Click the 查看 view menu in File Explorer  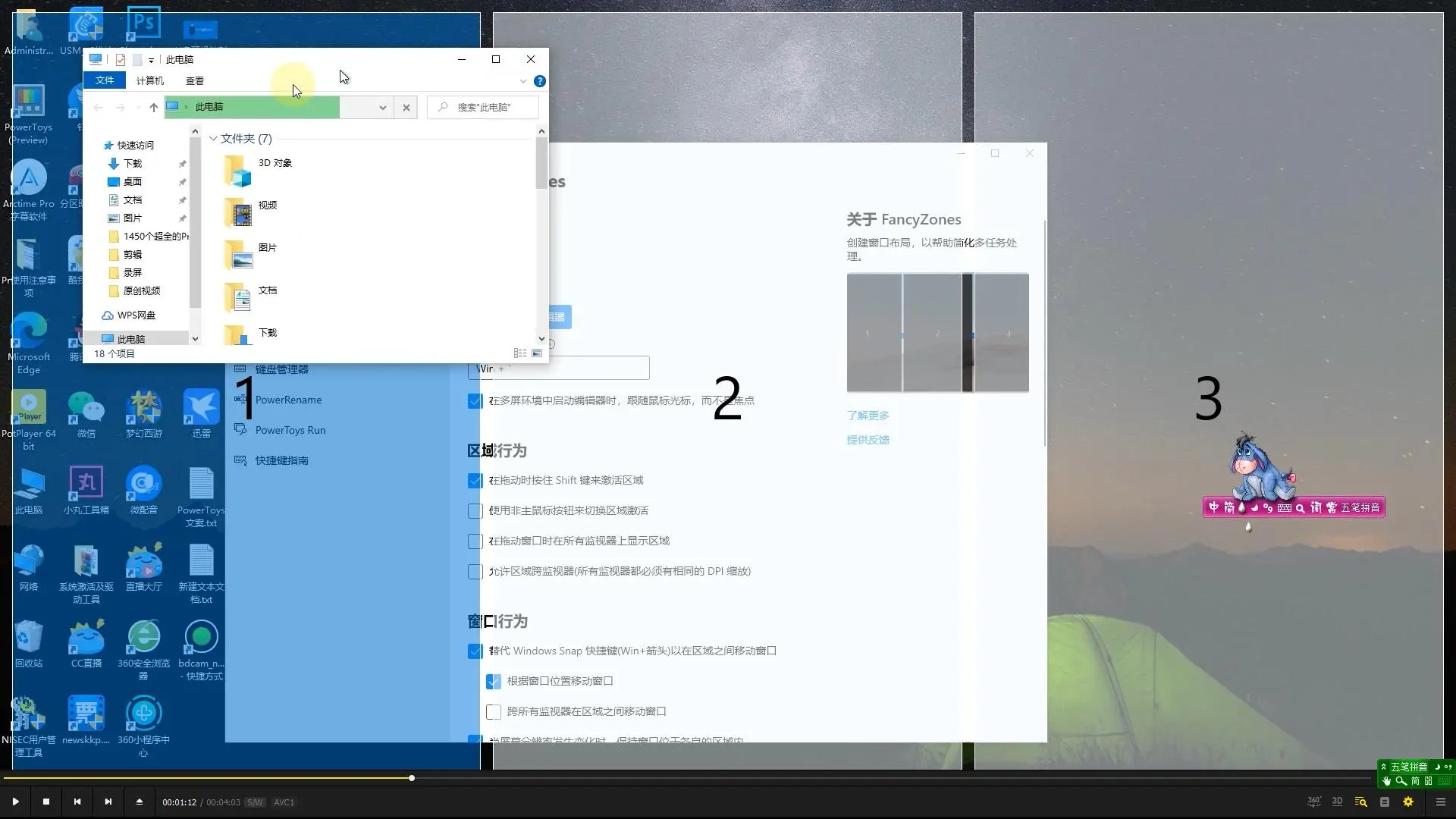click(x=195, y=80)
